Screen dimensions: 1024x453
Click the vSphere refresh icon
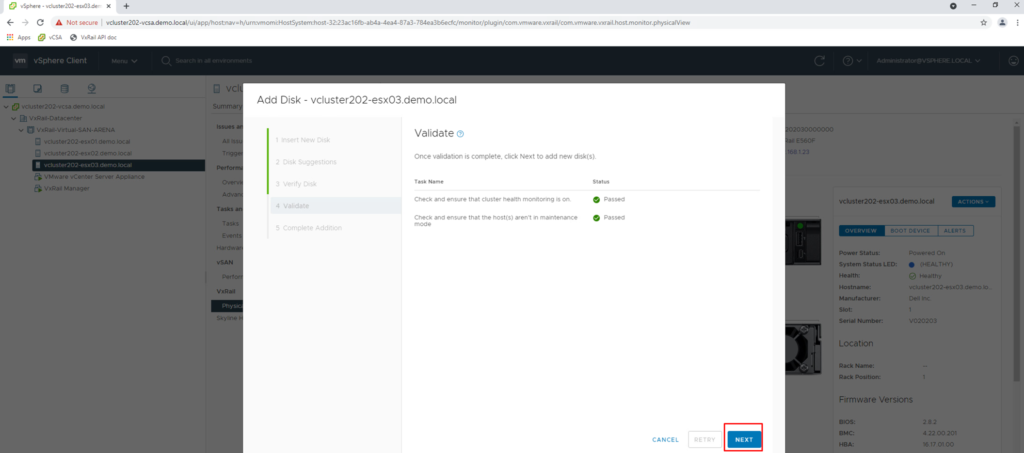click(820, 61)
